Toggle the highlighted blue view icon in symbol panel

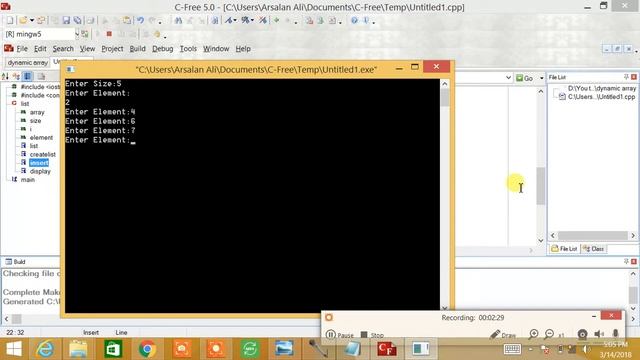point(27,76)
